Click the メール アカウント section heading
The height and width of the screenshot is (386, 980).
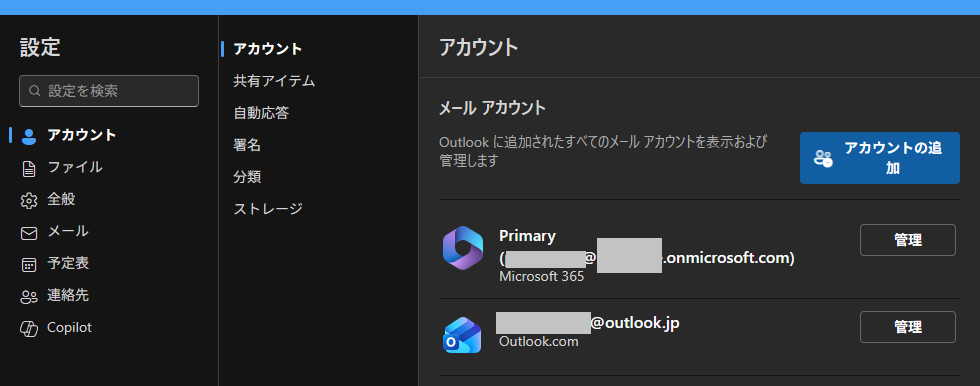pyautogui.click(x=492, y=108)
